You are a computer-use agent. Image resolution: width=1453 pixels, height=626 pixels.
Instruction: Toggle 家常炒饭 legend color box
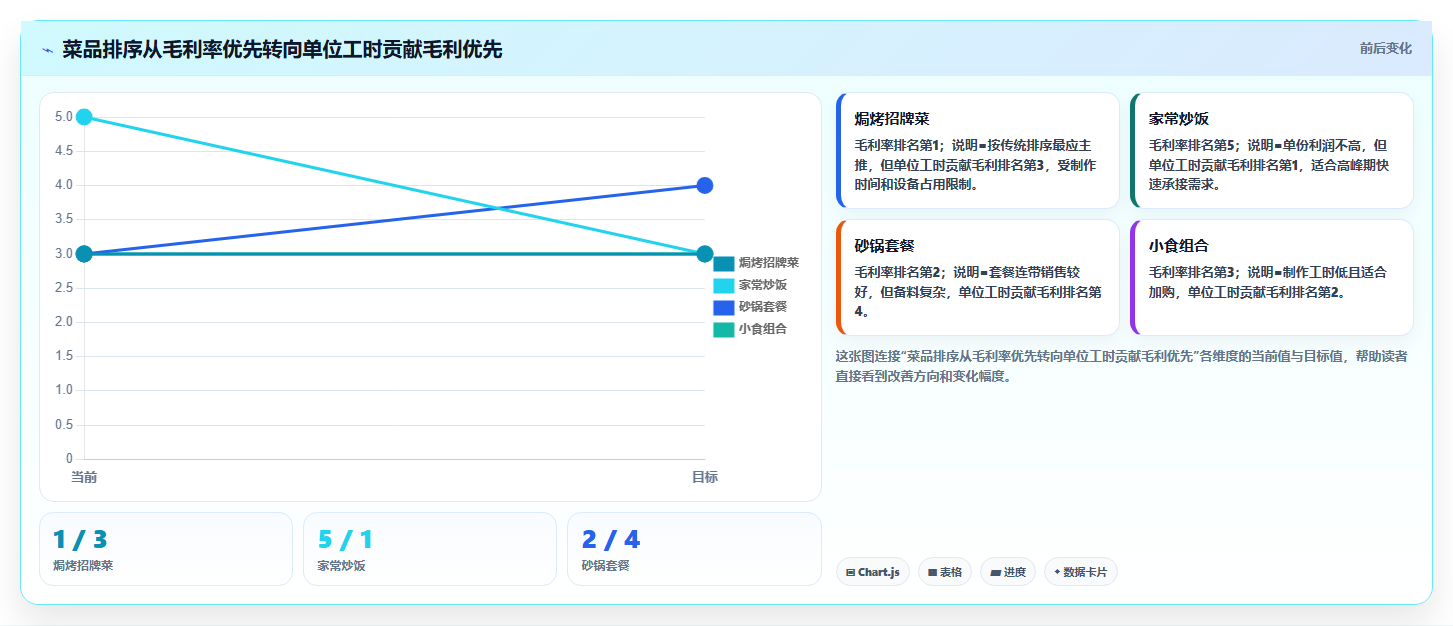click(x=724, y=286)
